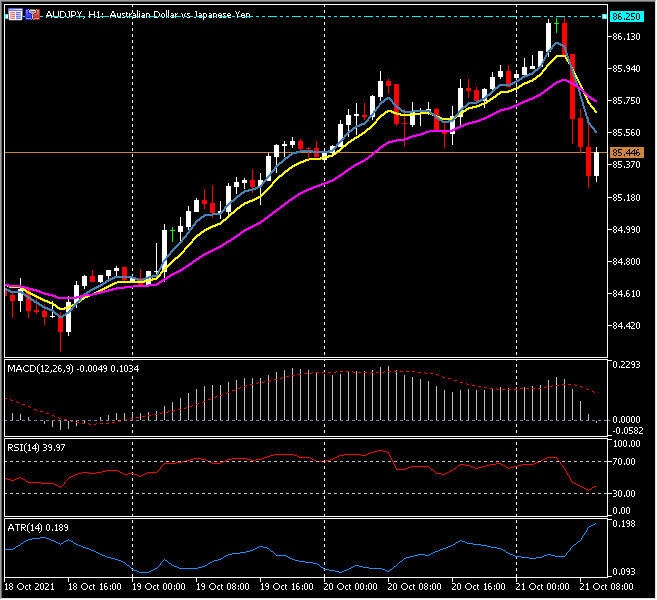Click the 84.990 price scale value
The image size is (657, 600).
pyautogui.click(x=626, y=230)
